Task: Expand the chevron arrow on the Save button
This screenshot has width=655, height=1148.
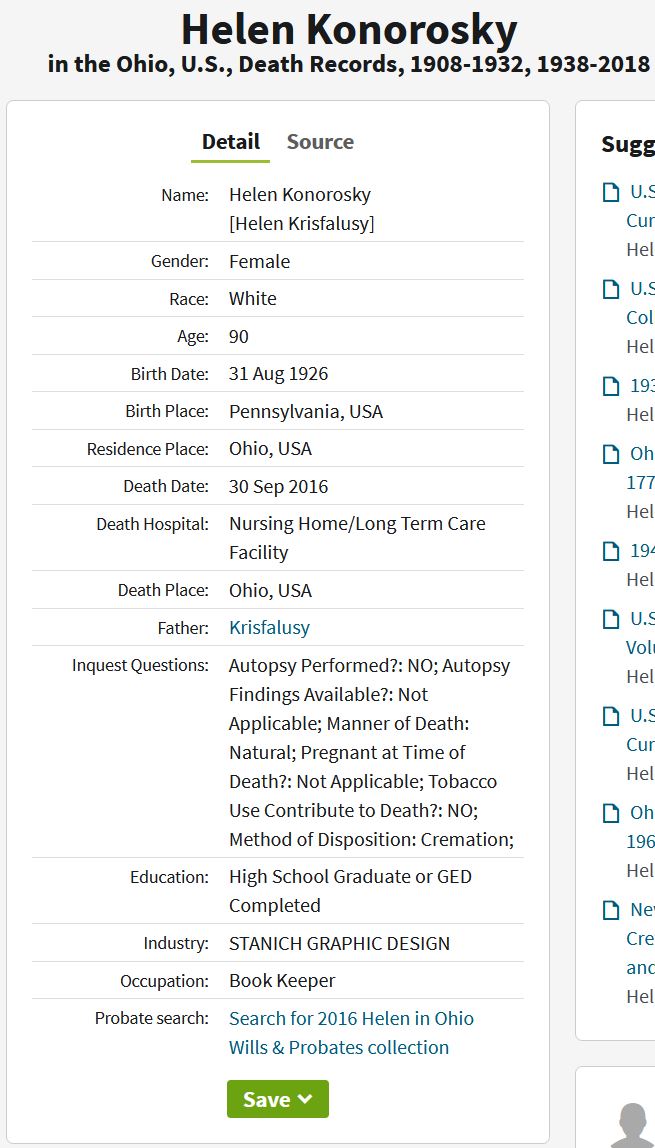Action: click(x=305, y=1099)
